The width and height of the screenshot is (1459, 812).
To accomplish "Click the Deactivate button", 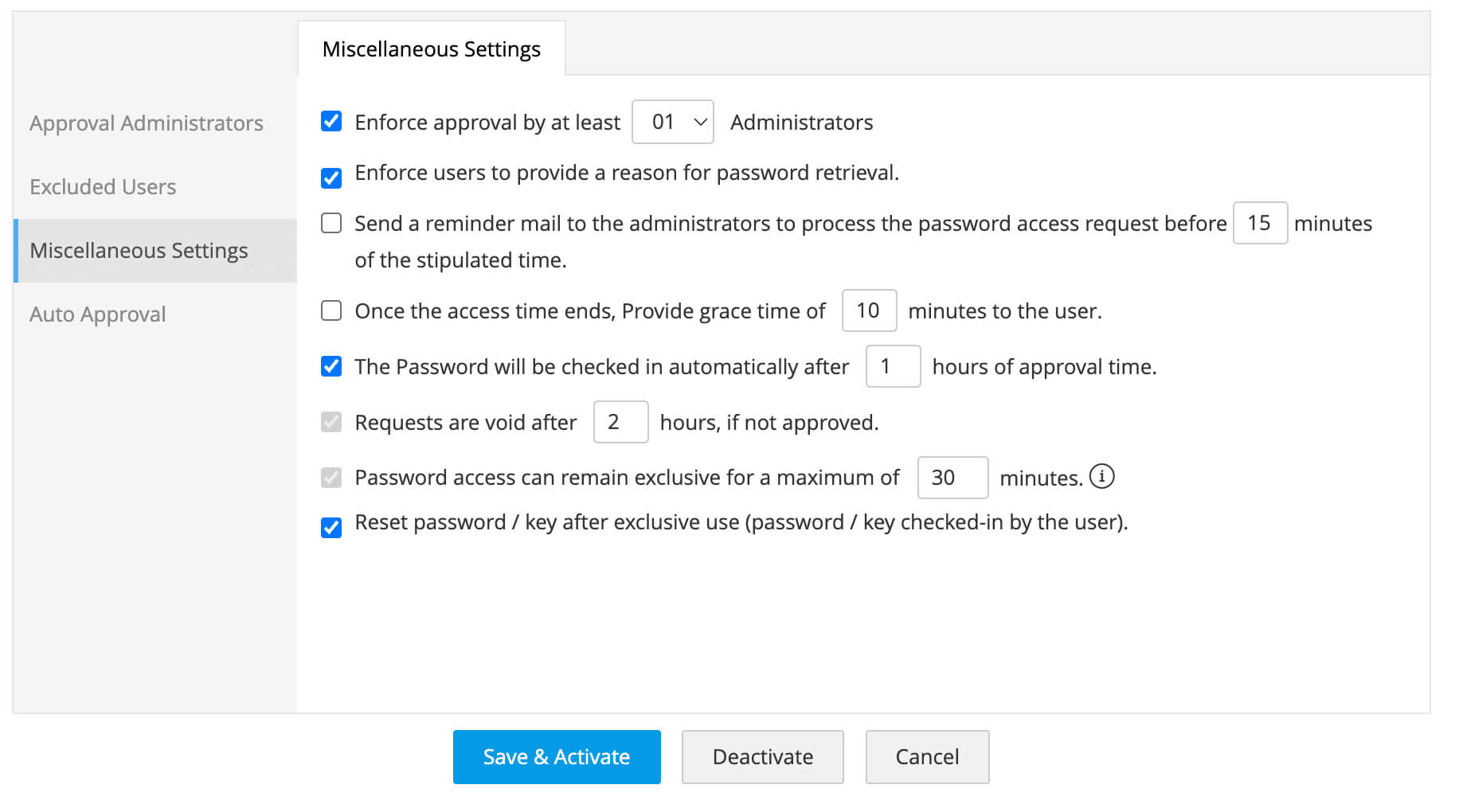I will [x=762, y=757].
